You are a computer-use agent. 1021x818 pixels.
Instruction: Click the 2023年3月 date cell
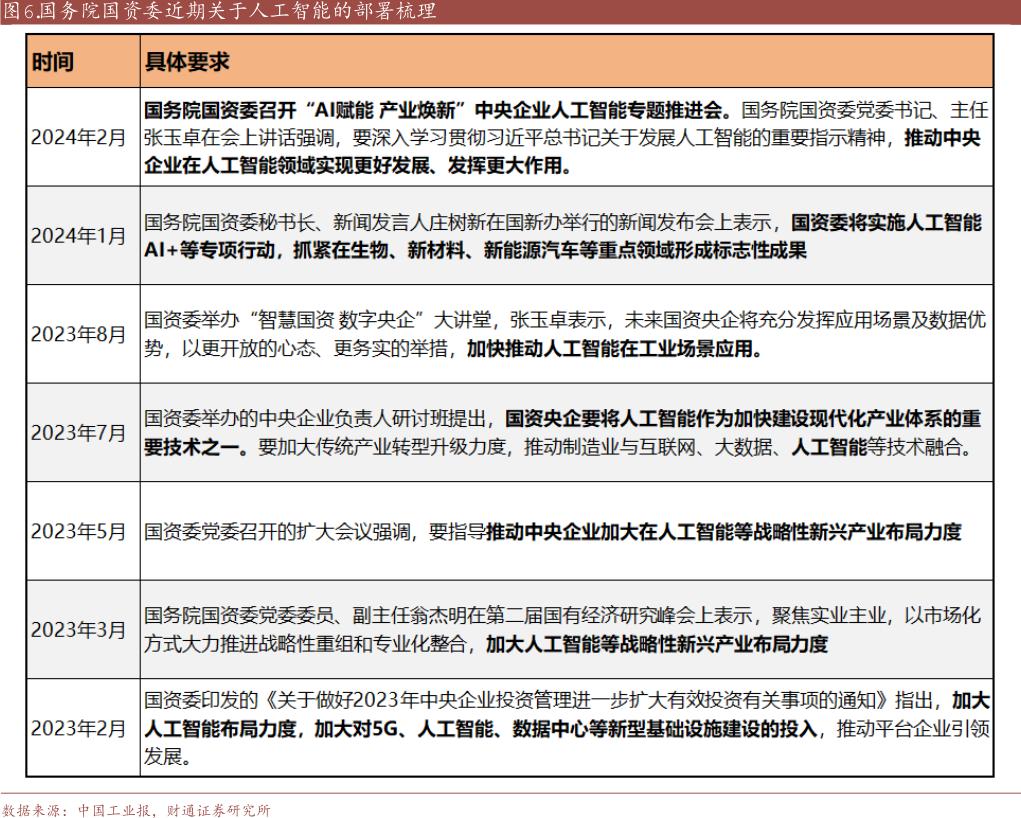(78, 630)
